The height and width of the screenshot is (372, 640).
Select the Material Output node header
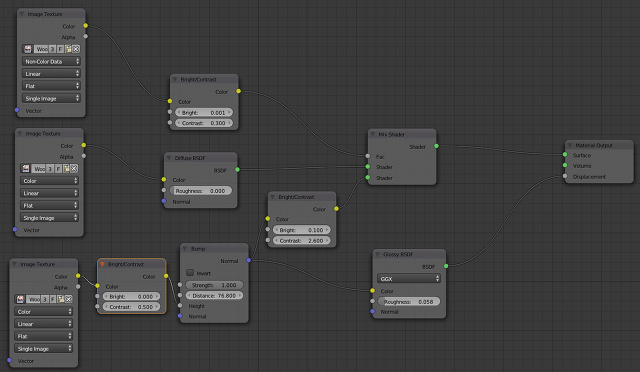coord(600,145)
